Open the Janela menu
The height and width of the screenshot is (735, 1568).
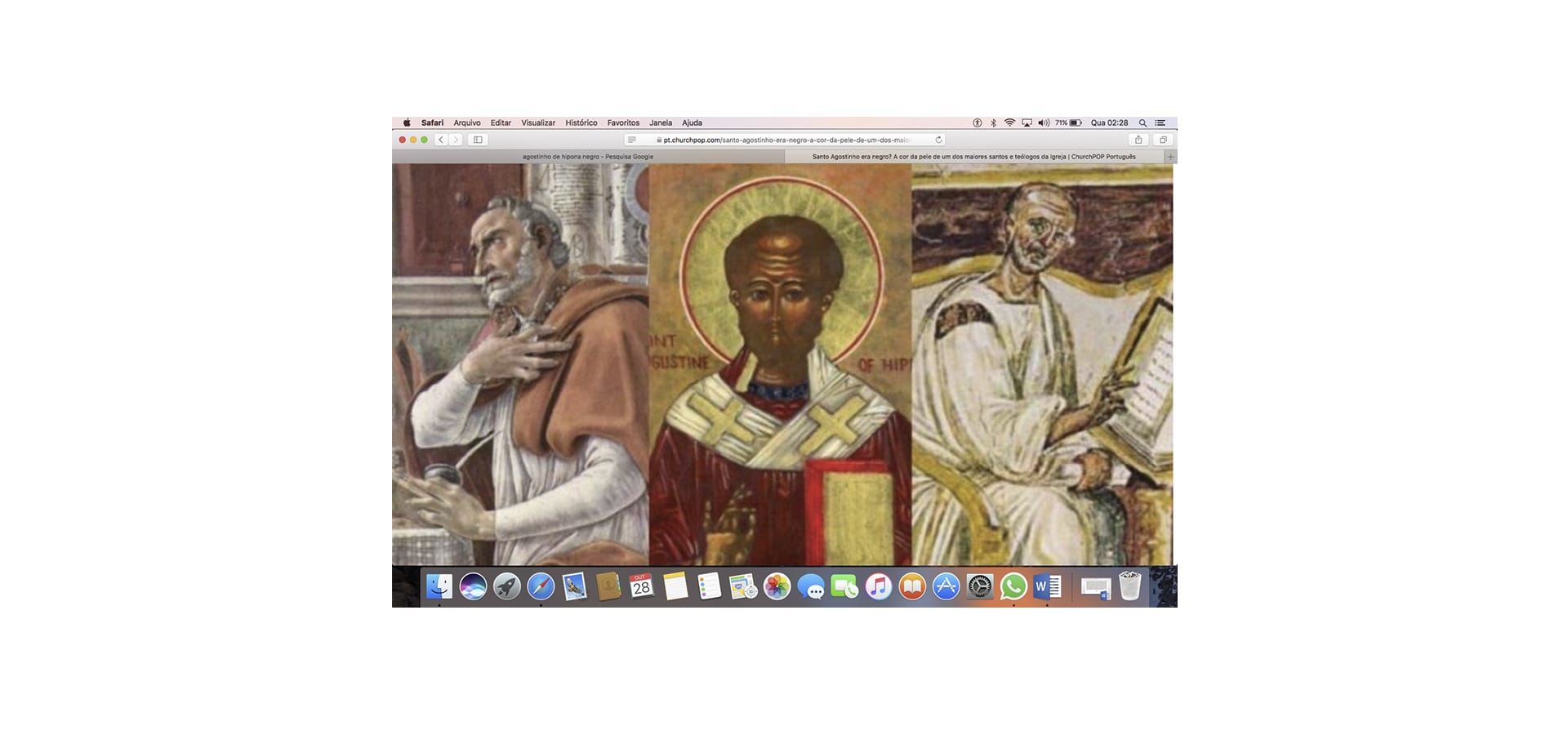661,122
